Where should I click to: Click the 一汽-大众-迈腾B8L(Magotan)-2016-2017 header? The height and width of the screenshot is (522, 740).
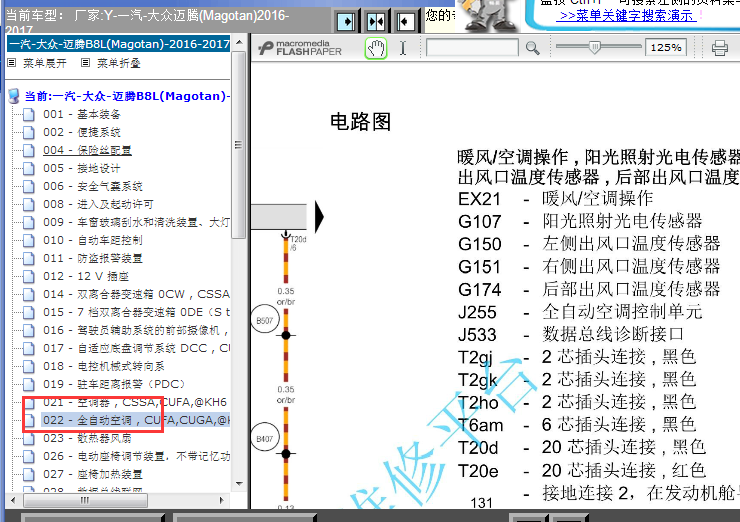[119, 44]
